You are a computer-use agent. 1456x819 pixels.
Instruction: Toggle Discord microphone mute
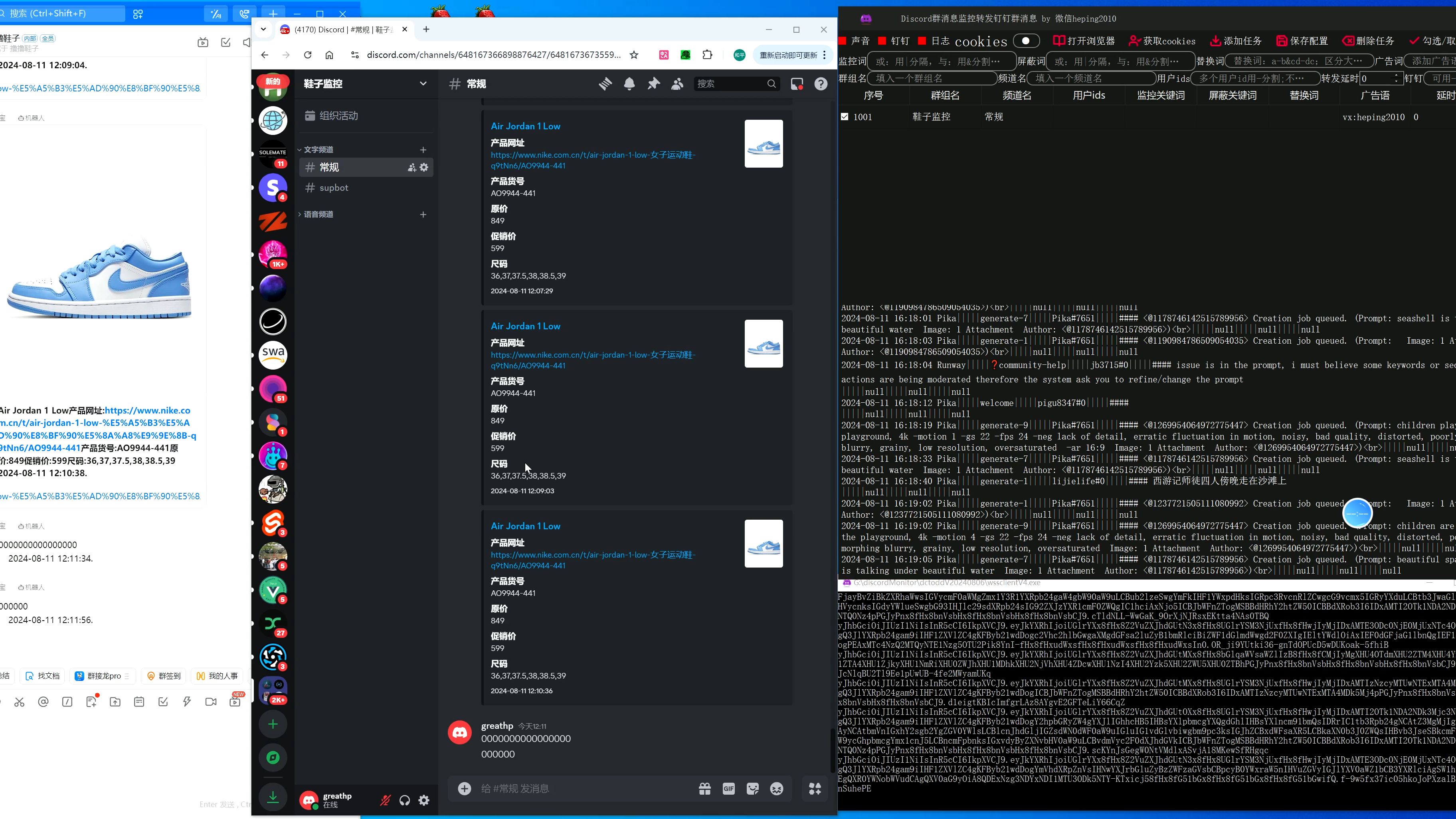[385, 800]
